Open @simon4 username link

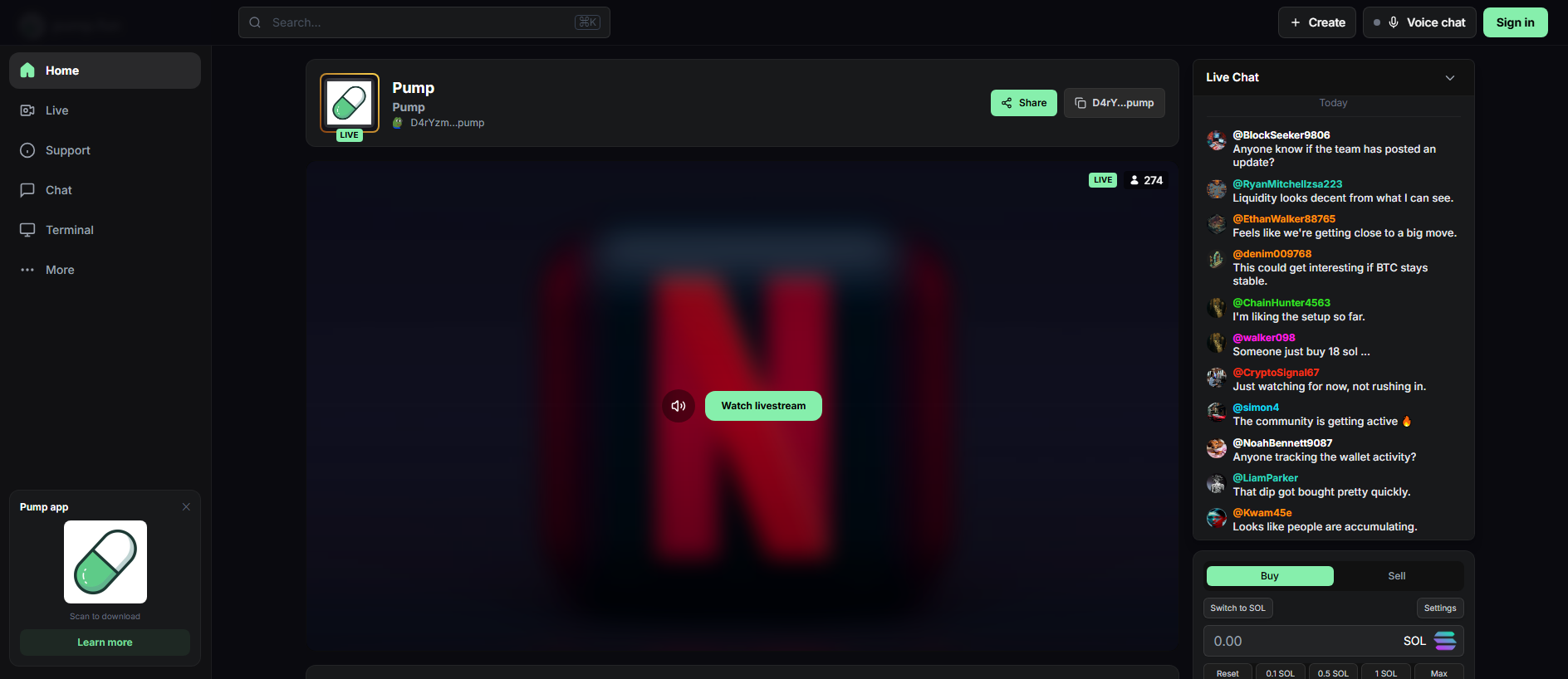(1256, 408)
